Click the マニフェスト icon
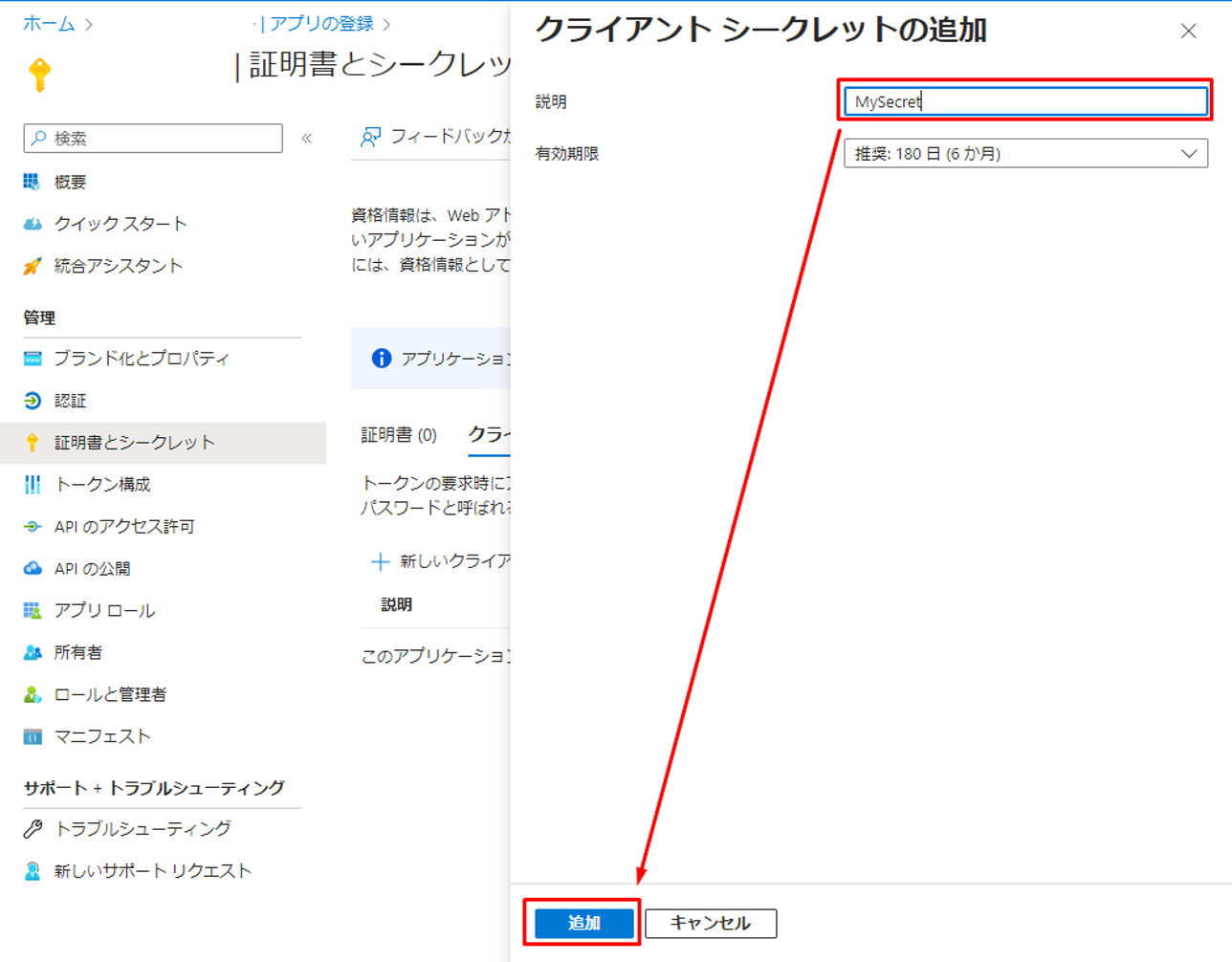 tap(33, 736)
